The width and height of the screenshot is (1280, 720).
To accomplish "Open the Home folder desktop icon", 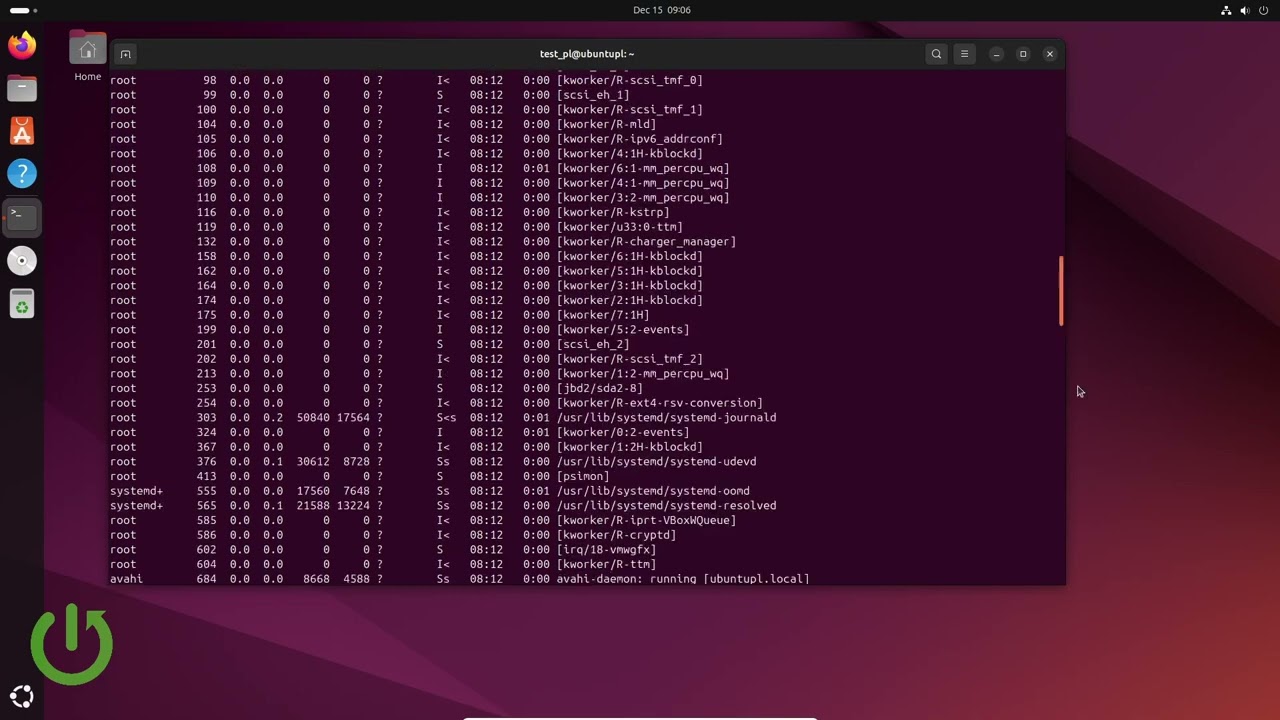I will (88, 56).
